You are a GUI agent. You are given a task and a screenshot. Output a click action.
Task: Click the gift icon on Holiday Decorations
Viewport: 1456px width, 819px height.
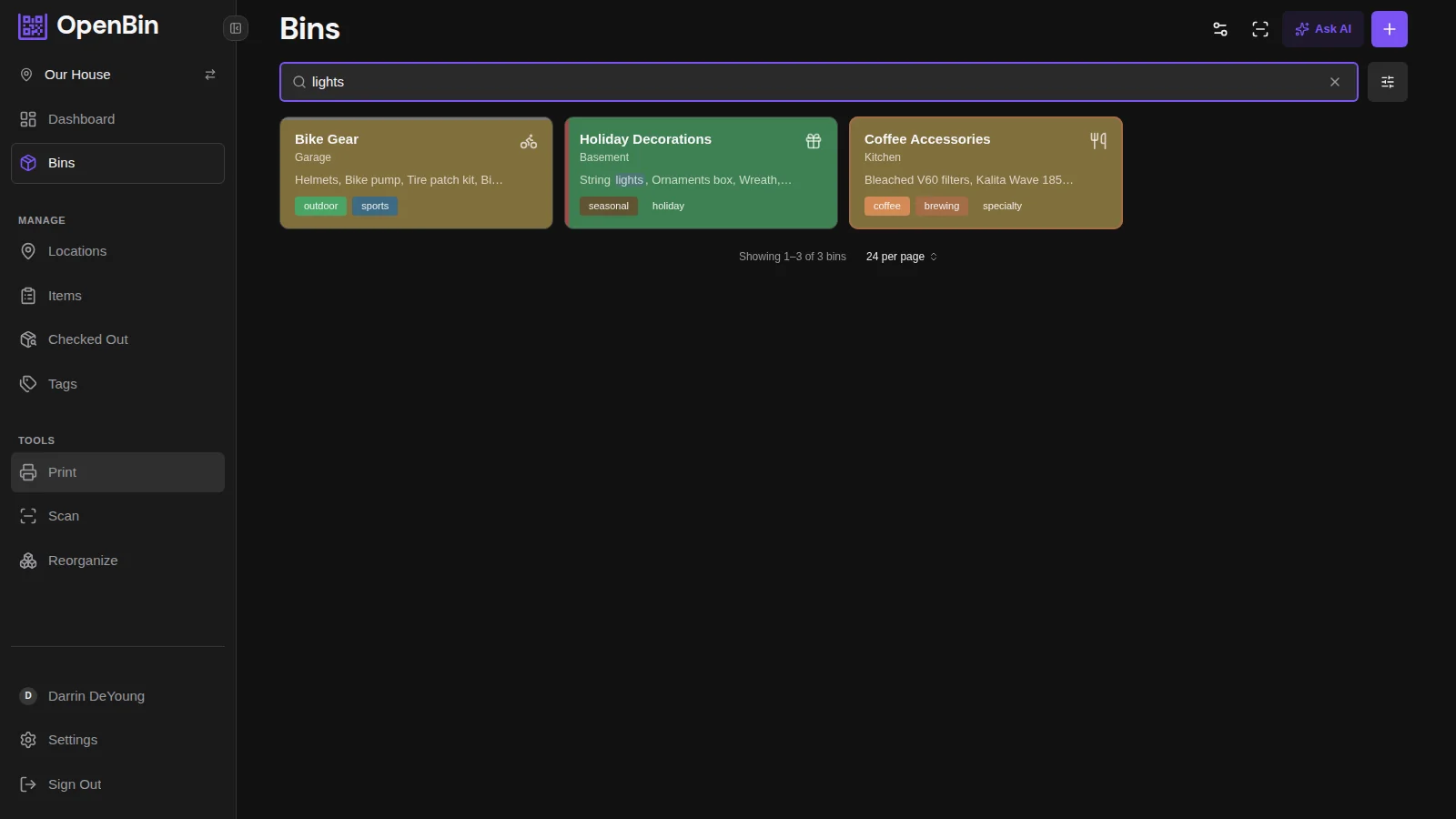point(814,141)
